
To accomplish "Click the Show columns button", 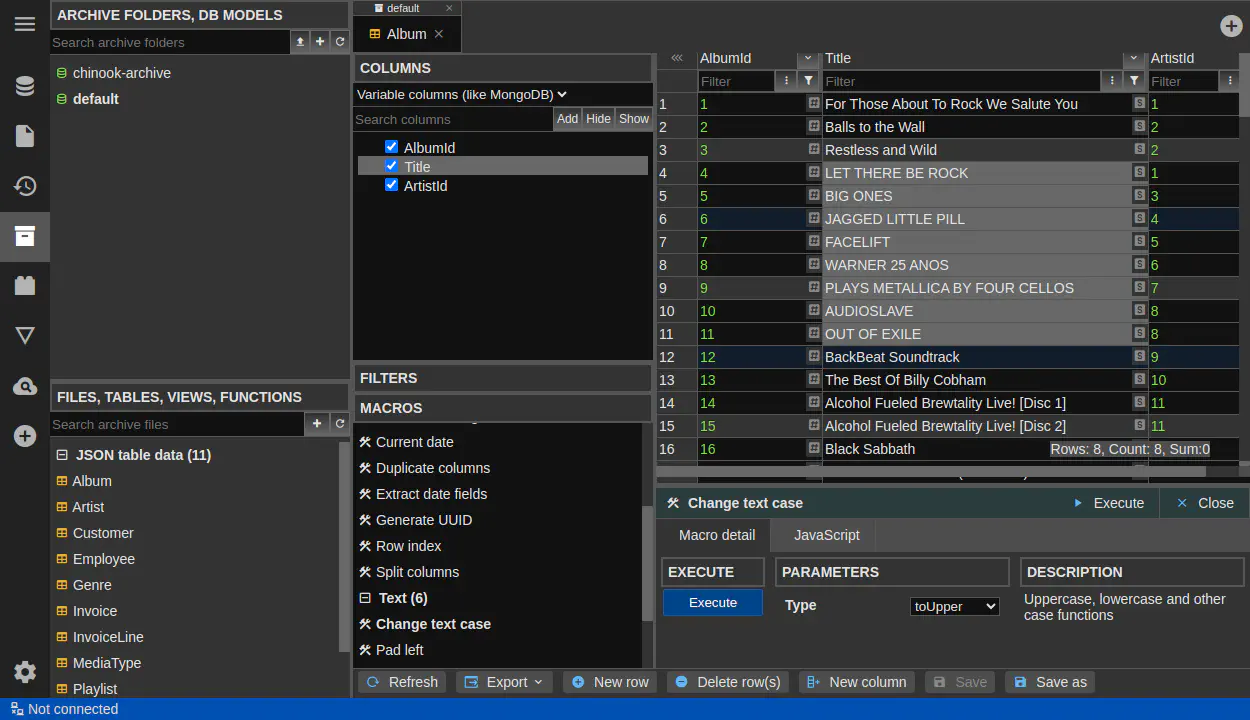I will pos(634,119).
